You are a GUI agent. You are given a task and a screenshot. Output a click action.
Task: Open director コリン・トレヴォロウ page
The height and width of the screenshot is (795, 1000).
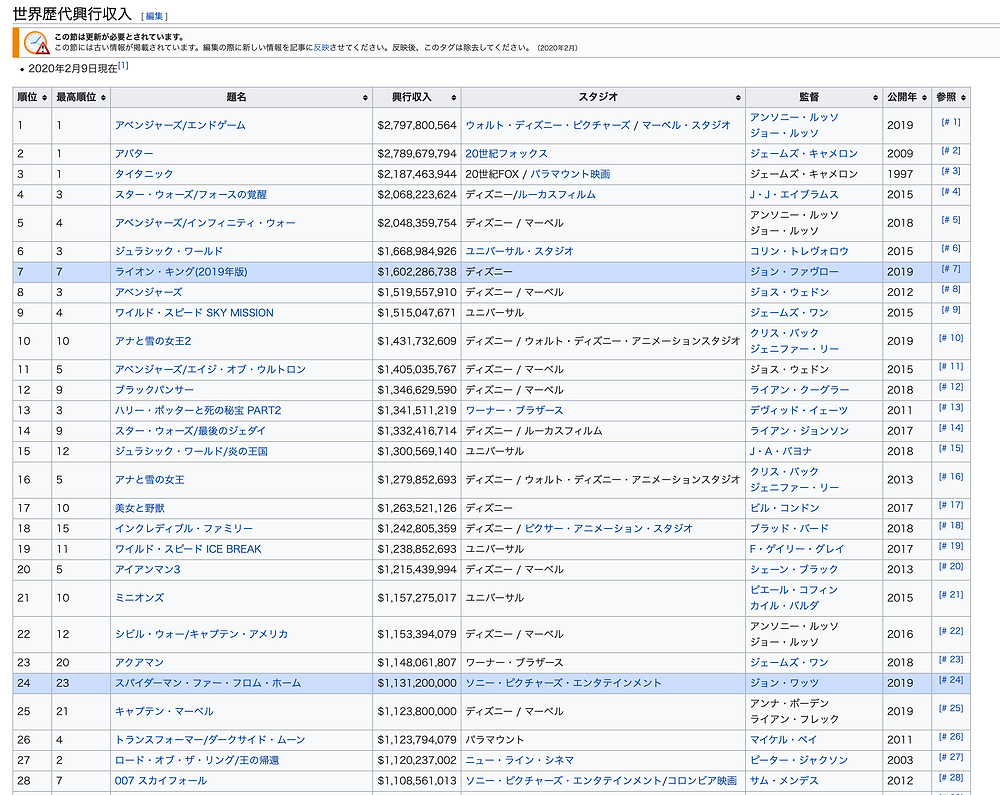pyautogui.click(x=799, y=251)
